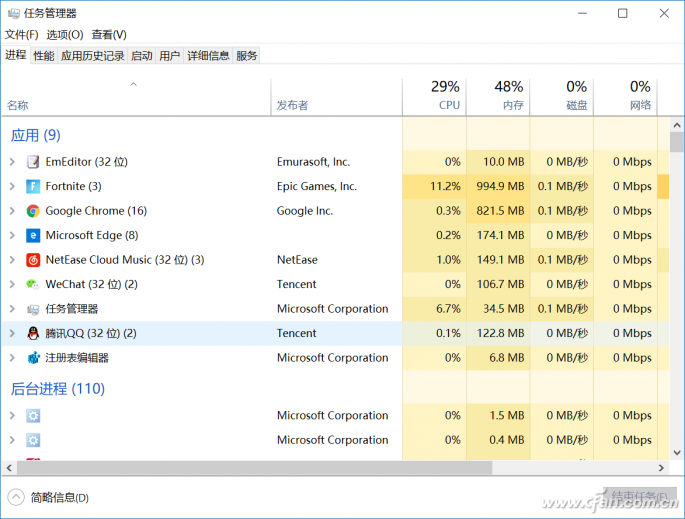
Task: Click Chrome's 821.5 MB memory cell
Action: point(498,211)
